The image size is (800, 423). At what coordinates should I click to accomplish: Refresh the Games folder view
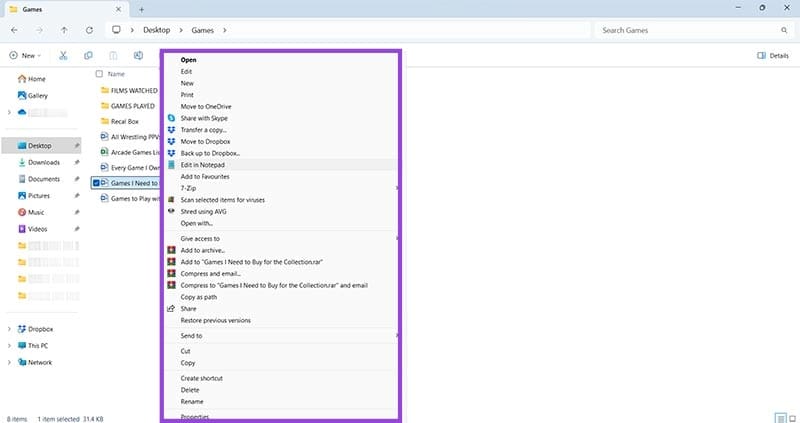[89, 30]
